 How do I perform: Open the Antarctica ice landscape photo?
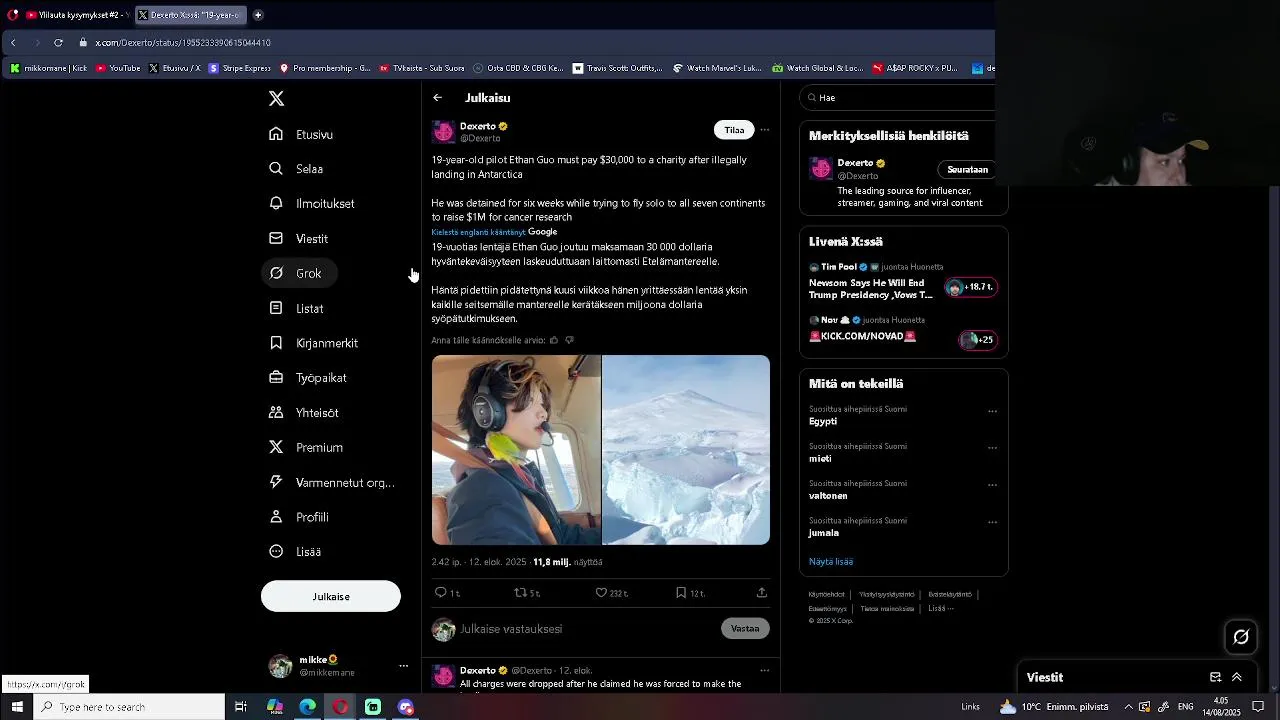click(686, 450)
